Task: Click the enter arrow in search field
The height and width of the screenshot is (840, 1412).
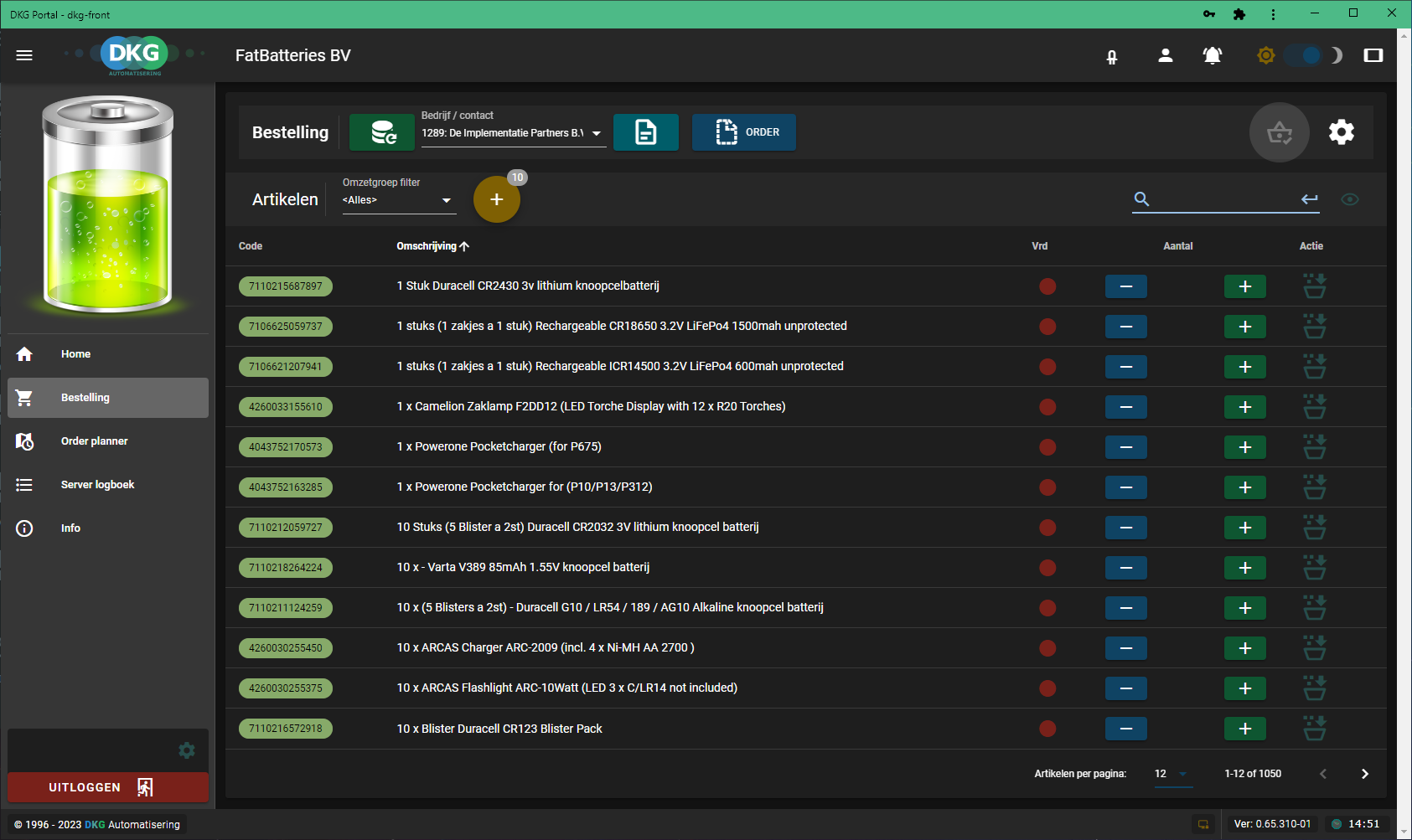Action: click(1310, 199)
